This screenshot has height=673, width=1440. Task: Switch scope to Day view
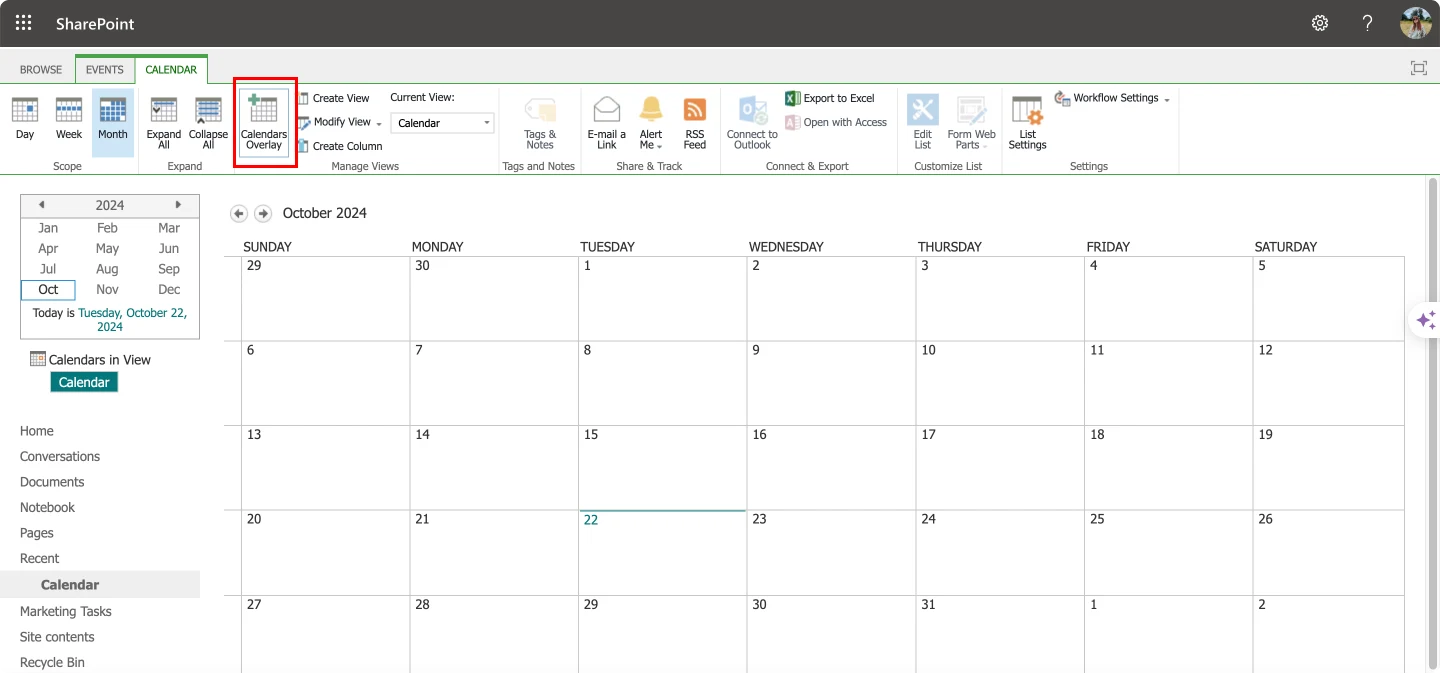coord(25,118)
